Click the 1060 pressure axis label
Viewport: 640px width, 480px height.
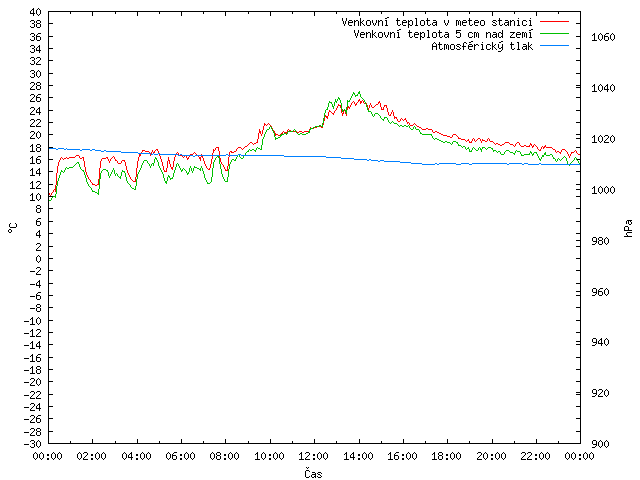(603, 37)
